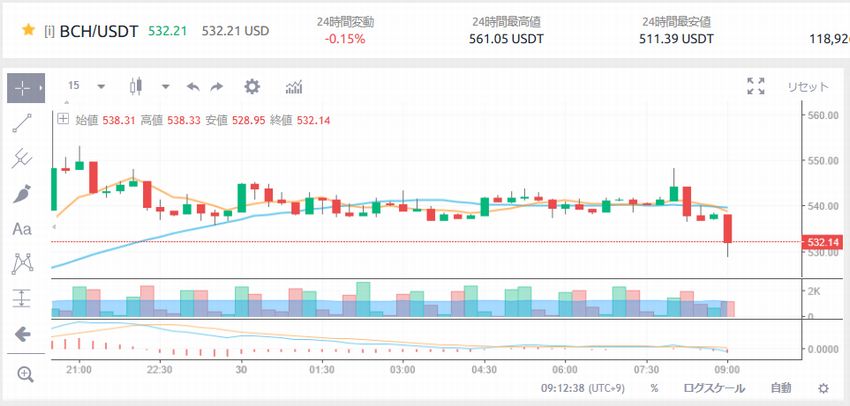The height and width of the screenshot is (406, 850).
Task: Open the 15 minute interval dropdown arrow
Action: tap(101, 87)
